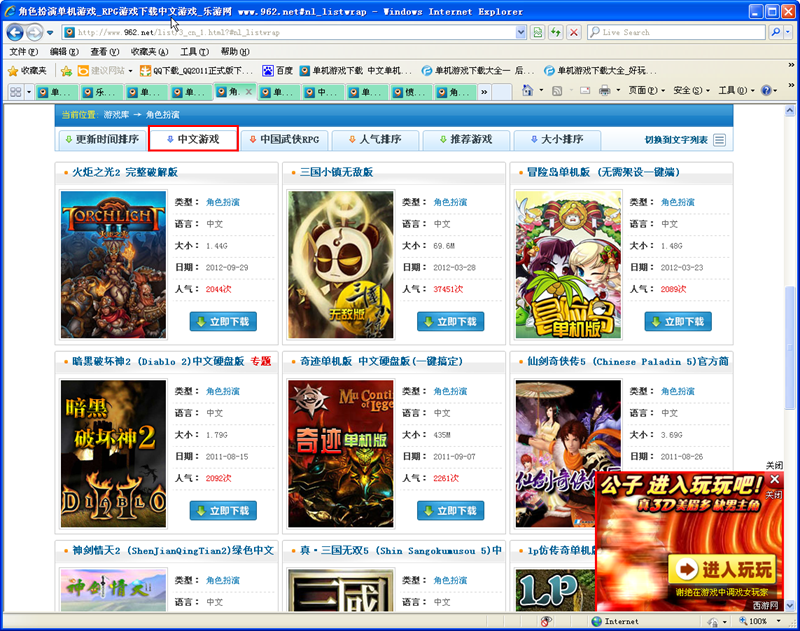Download 火炬之光2 with 立即下载 button

(223, 321)
